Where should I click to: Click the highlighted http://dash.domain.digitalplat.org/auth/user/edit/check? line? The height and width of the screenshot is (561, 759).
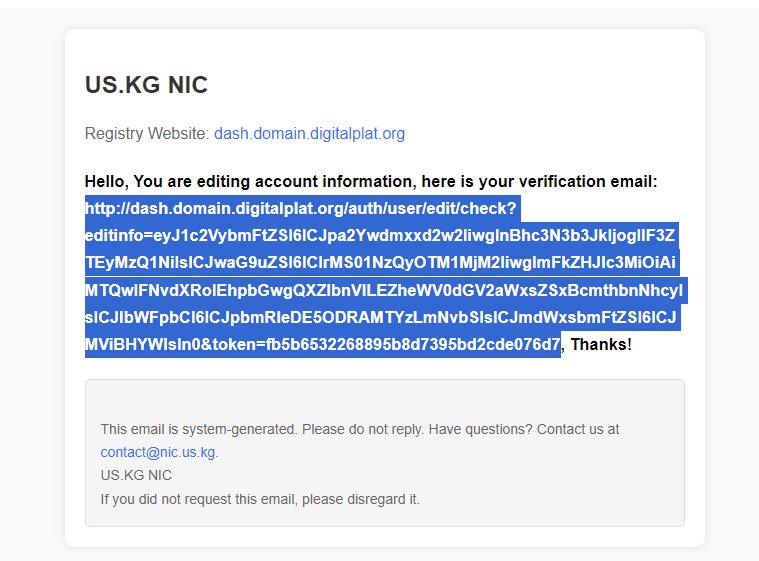[x=301, y=208]
